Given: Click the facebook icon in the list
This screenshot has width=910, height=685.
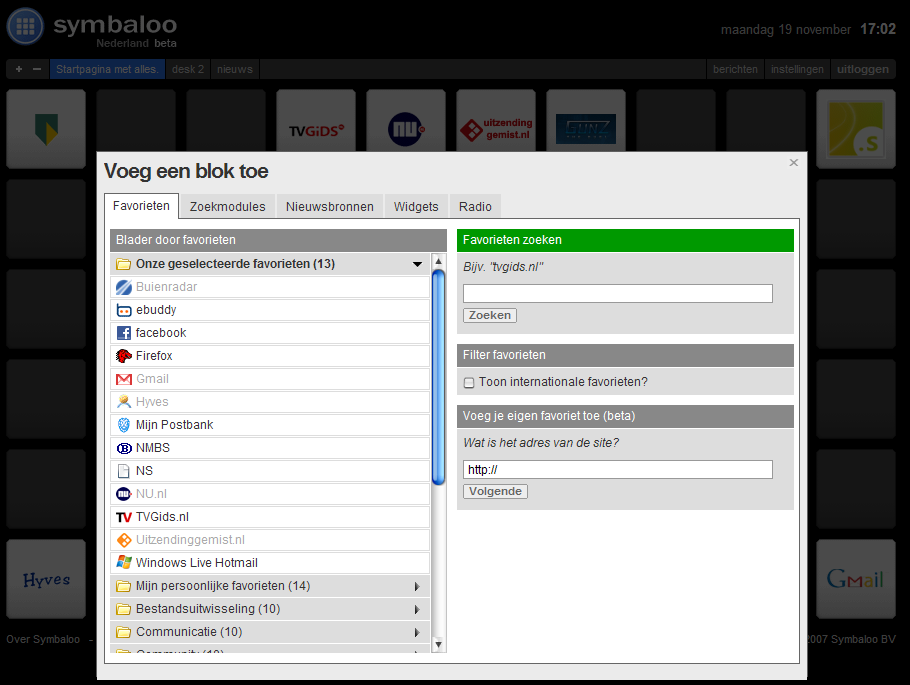Looking at the screenshot, I should point(124,333).
